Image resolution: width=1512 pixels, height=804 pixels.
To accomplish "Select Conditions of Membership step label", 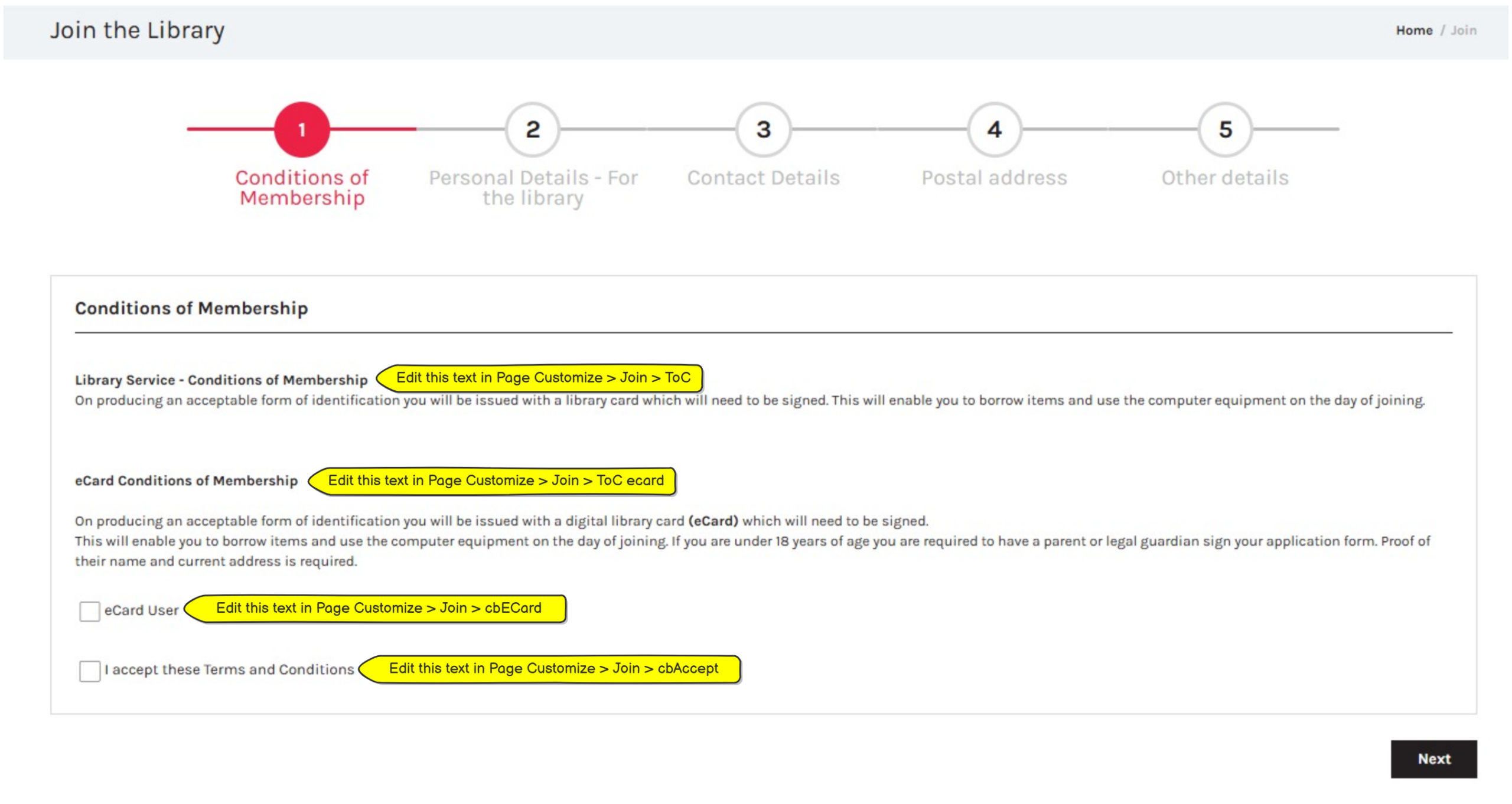I will click(x=302, y=188).
